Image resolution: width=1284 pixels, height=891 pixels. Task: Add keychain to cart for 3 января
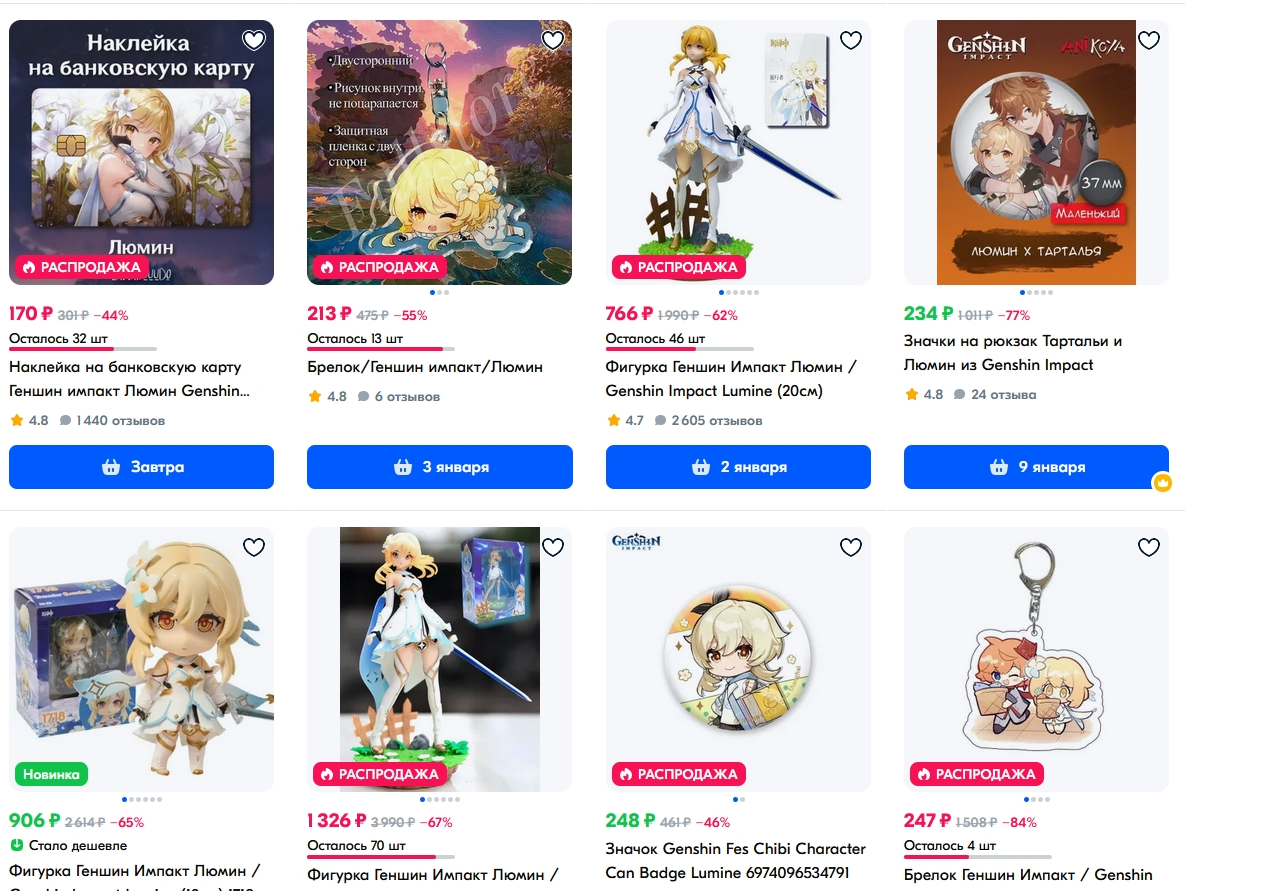pos(440,467)
